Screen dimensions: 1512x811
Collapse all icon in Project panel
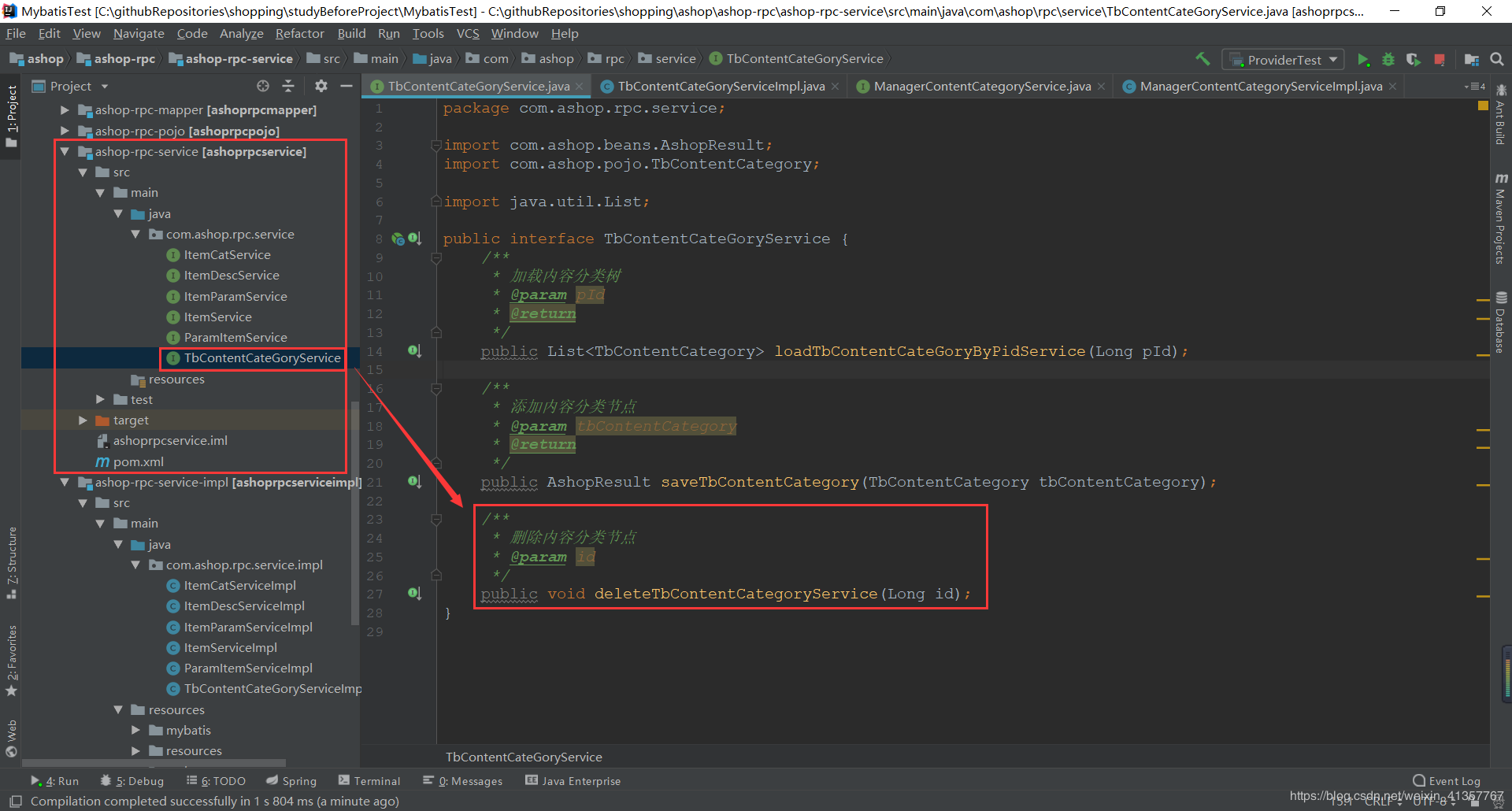pyautogui.click(x=288, y=86)
